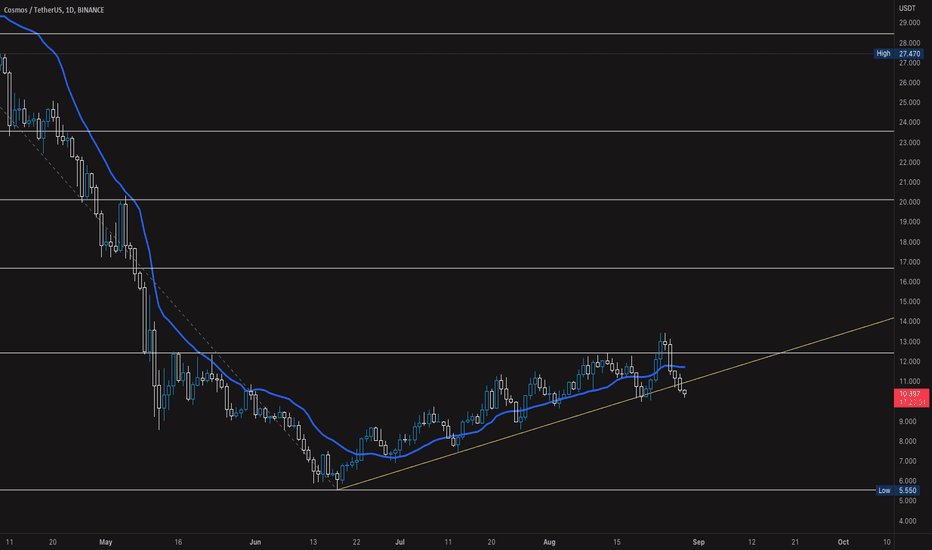Click the May label on time axis
Image resolution: width=932 pixels, height=550 pixels.
click(x=106, y=542)
